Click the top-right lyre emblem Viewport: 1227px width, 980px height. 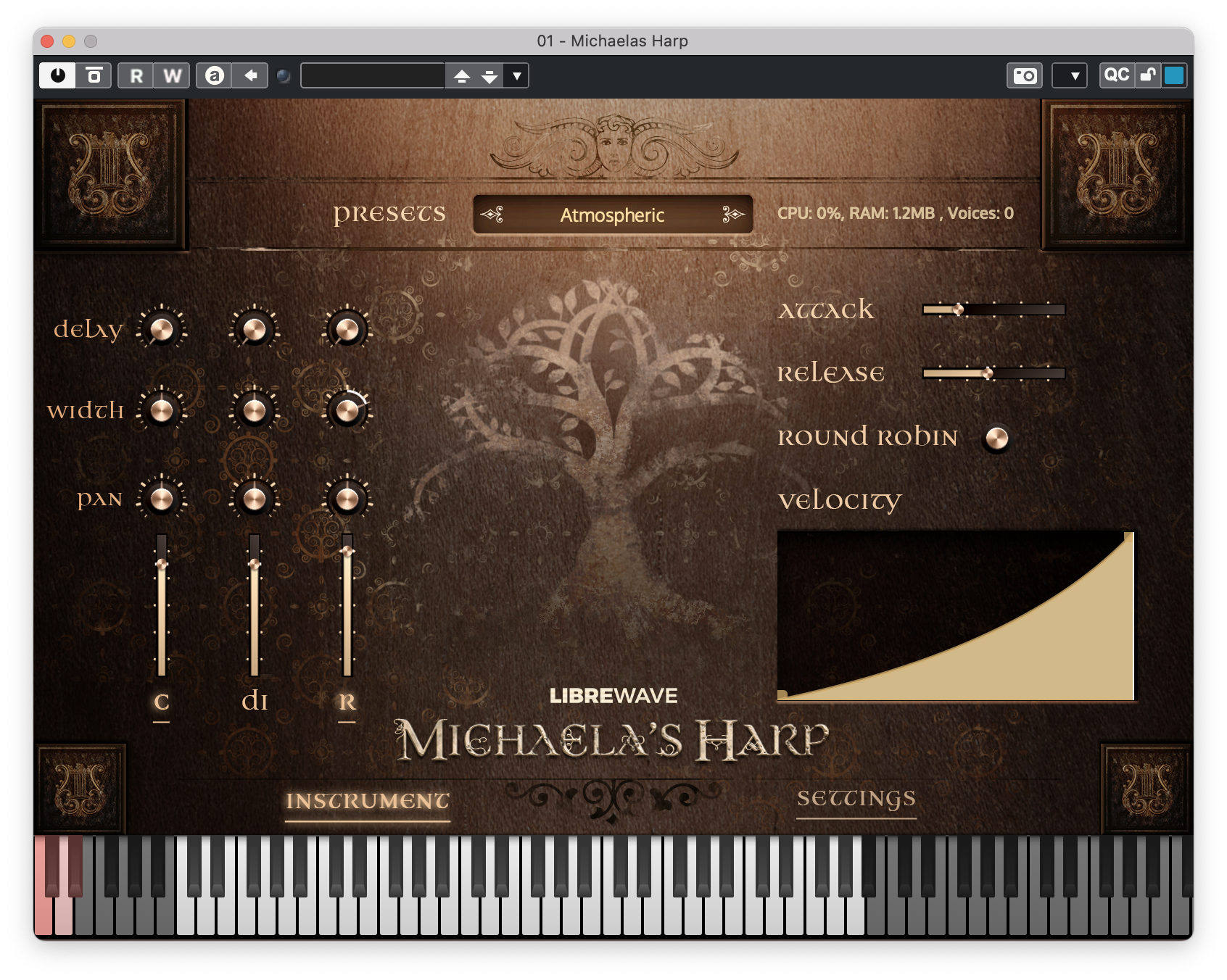1117,175
